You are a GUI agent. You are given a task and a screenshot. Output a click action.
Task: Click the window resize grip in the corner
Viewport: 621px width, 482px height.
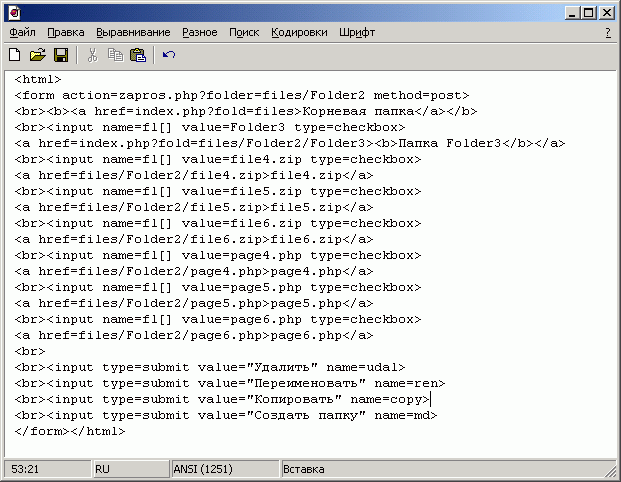point(611,472)
